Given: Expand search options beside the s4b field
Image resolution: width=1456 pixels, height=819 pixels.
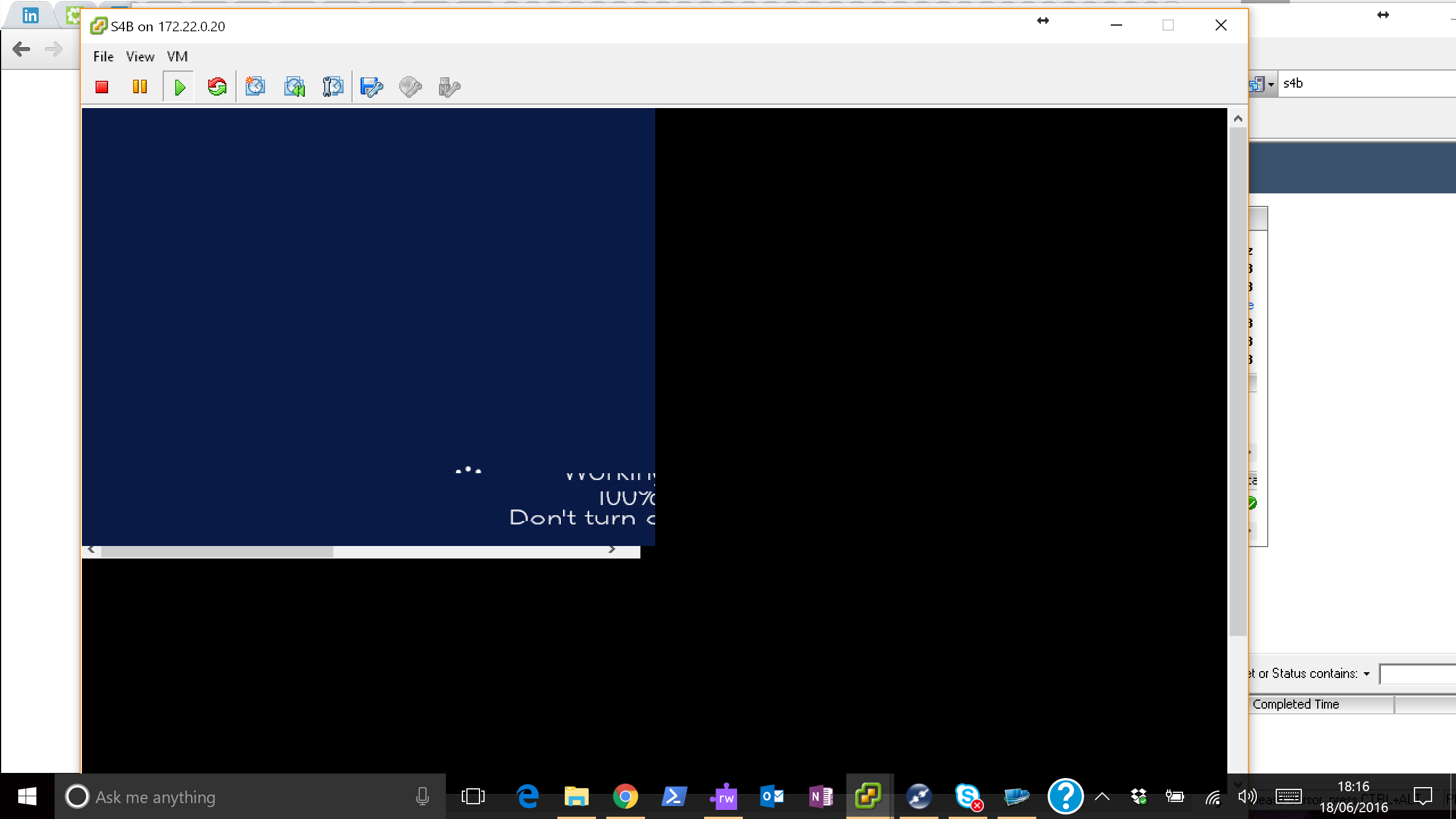Looking at the screenshot, I should coord(1272,83).
